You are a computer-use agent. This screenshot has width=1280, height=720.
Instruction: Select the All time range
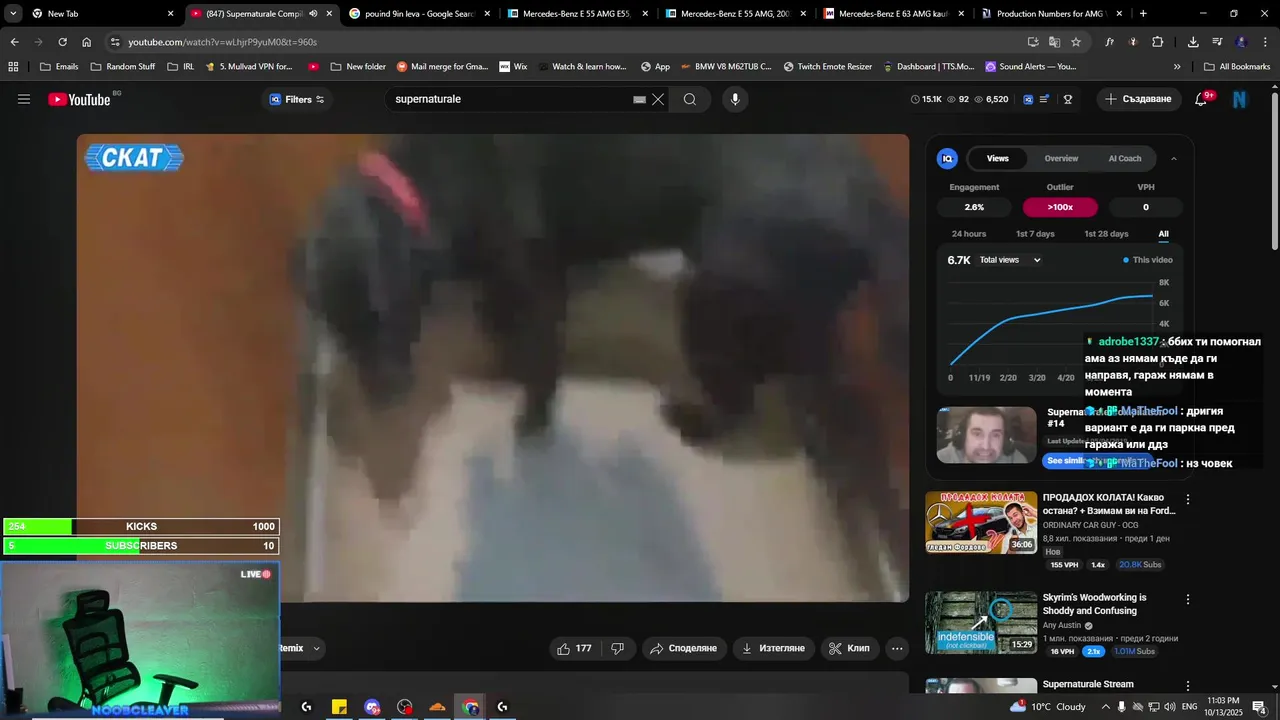point(1163,234)
